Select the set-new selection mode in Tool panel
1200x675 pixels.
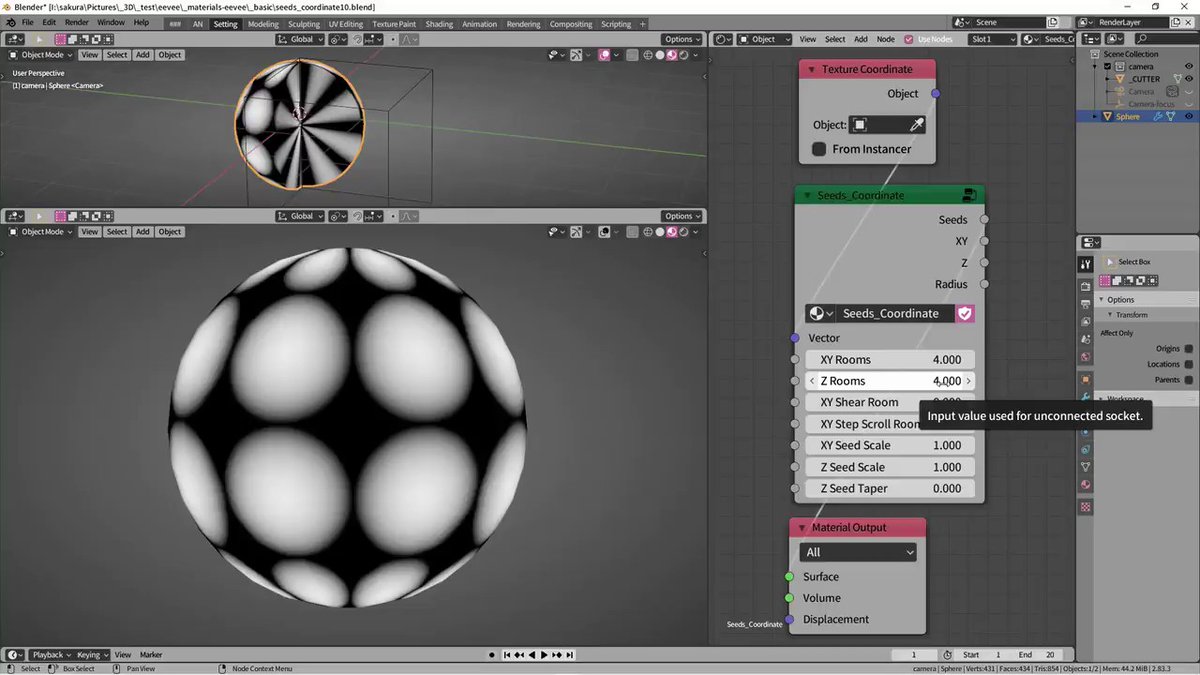click(1106, 281)
